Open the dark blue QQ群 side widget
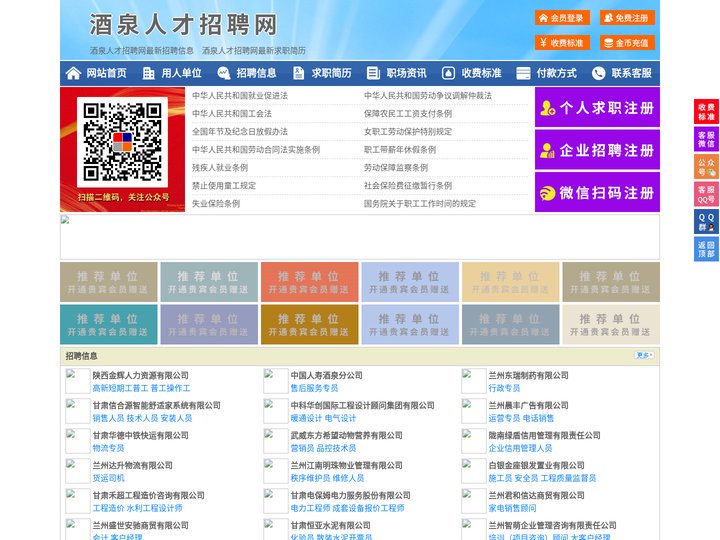 coord(706,222)
